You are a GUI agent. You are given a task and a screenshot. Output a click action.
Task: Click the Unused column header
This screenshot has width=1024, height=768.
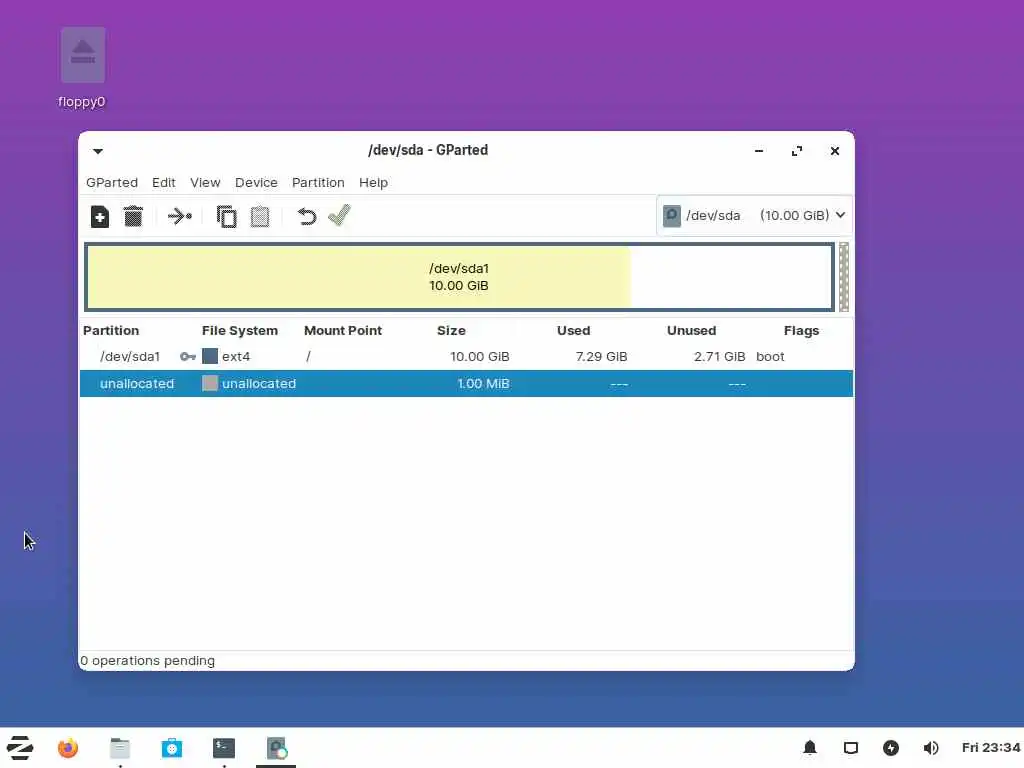click(x=692, y=330)
